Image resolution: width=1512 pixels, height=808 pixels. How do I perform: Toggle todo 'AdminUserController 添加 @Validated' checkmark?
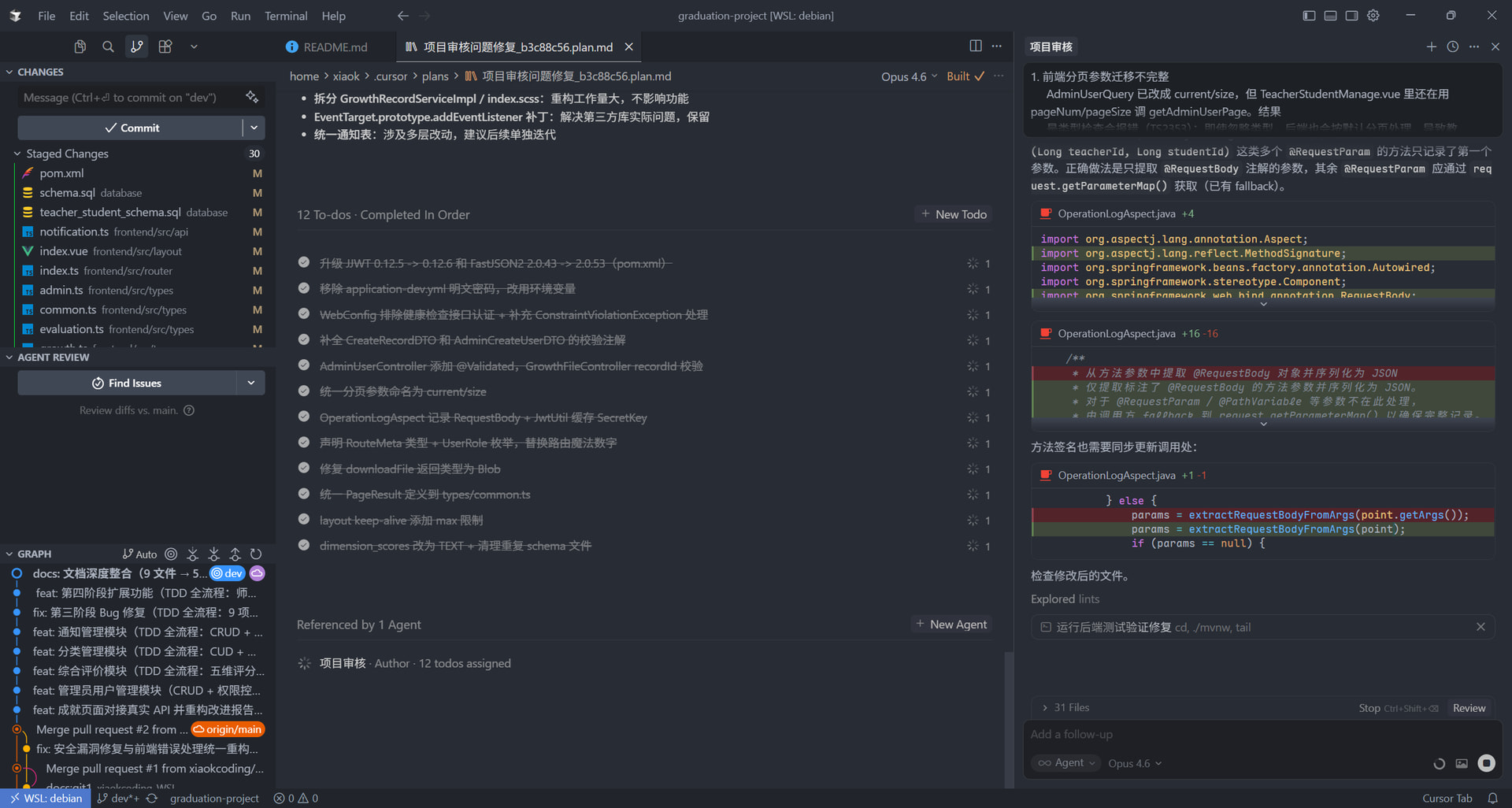click(304, 365)
